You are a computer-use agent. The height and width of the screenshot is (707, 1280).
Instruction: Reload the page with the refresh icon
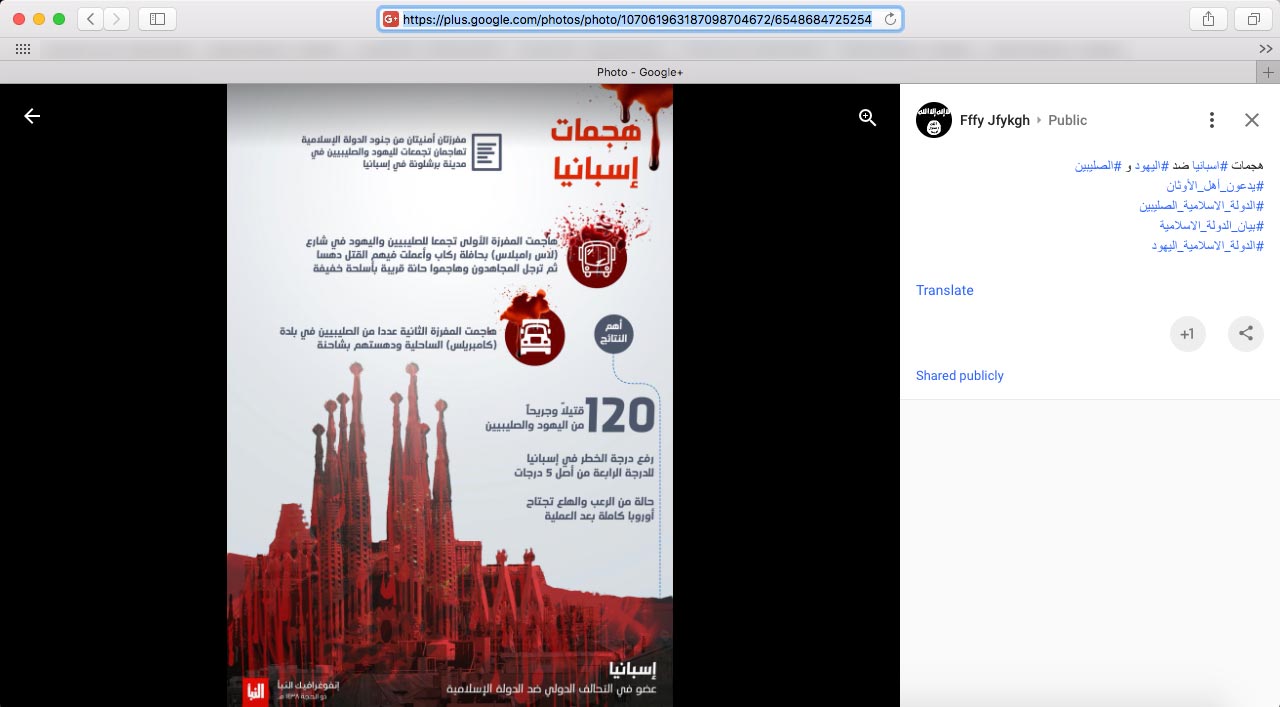coord(889,19)
